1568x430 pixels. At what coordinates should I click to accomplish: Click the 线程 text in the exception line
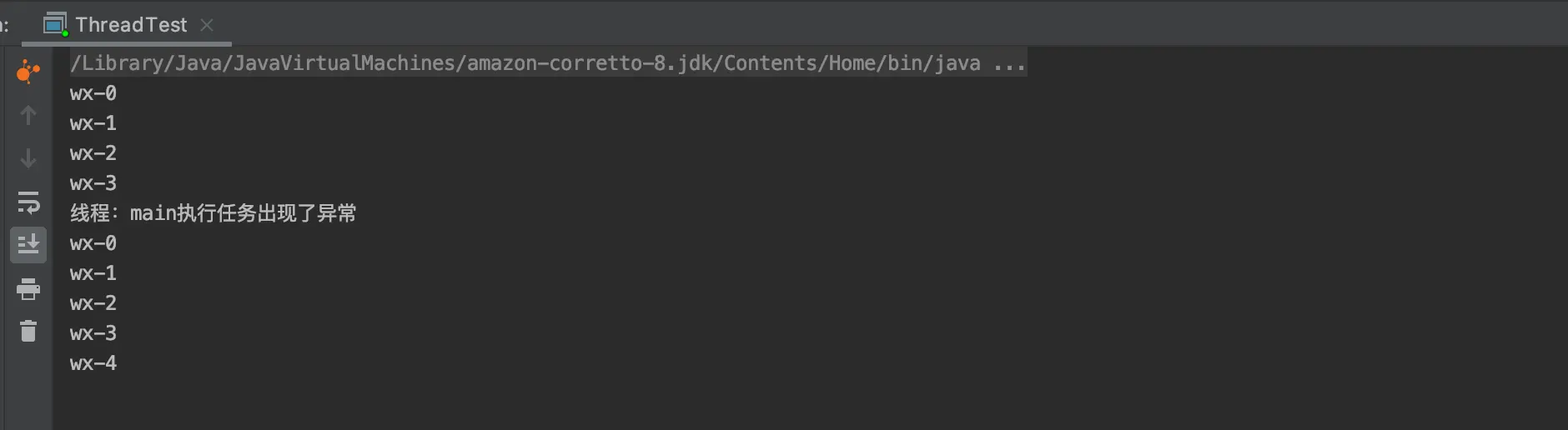[90, 213]
